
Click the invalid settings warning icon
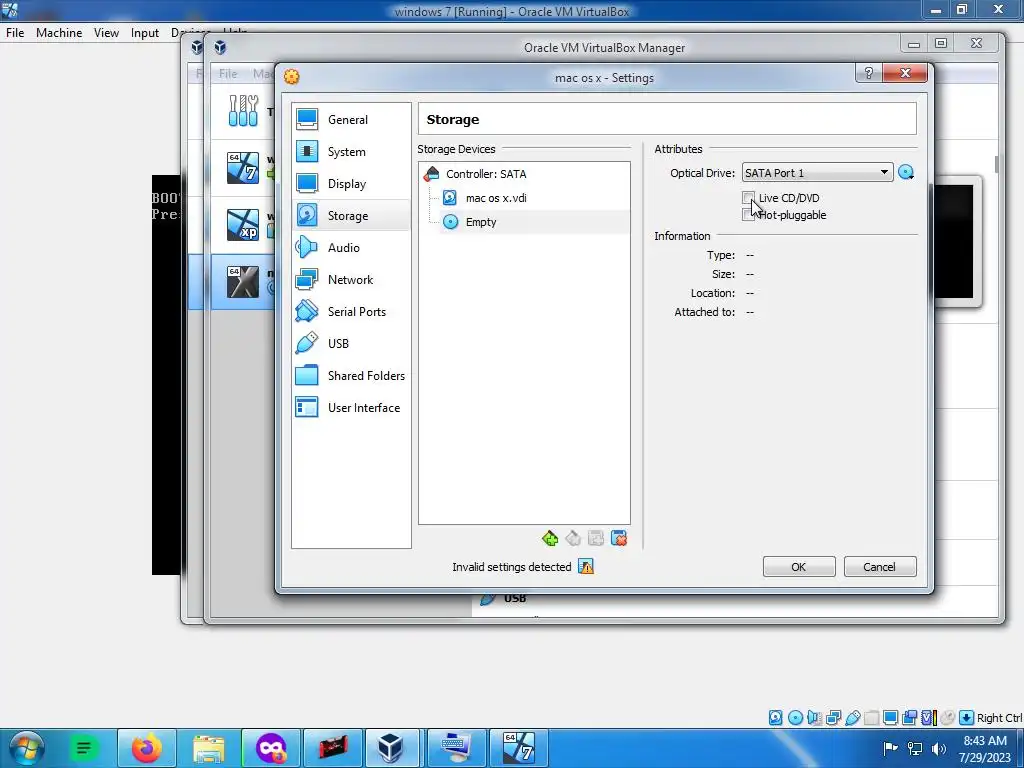click(x=586, y=567)
